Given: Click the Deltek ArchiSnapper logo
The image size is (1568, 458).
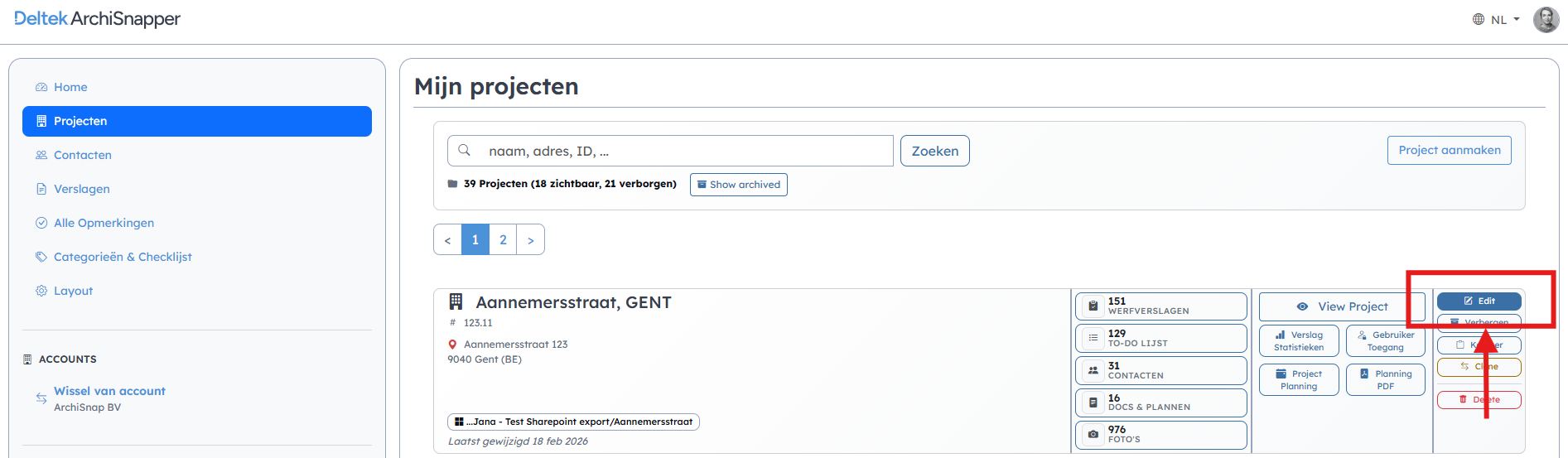Looking at the screenshot, I should [97, 18].
